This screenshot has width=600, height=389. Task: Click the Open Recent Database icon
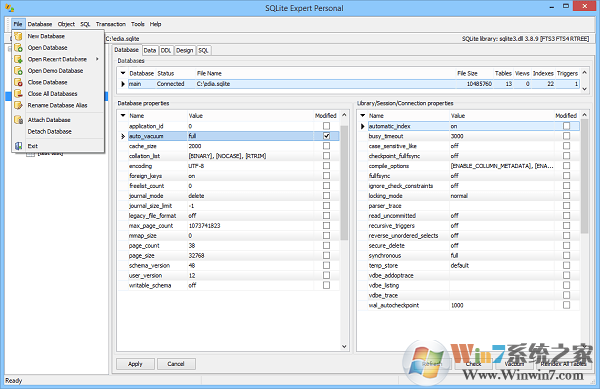click(x=18, y=59)
